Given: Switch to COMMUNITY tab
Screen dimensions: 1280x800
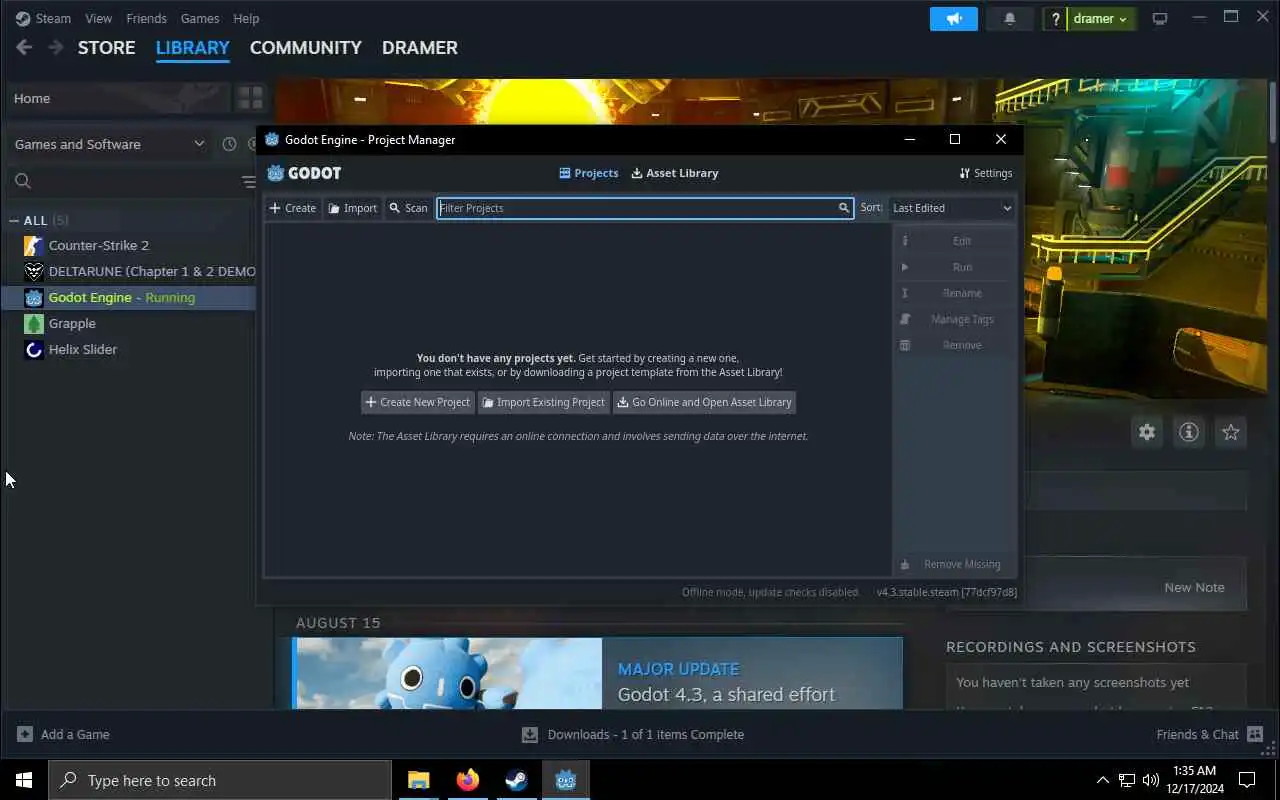Looking at the screenshot, I should (x=305, y=47).
